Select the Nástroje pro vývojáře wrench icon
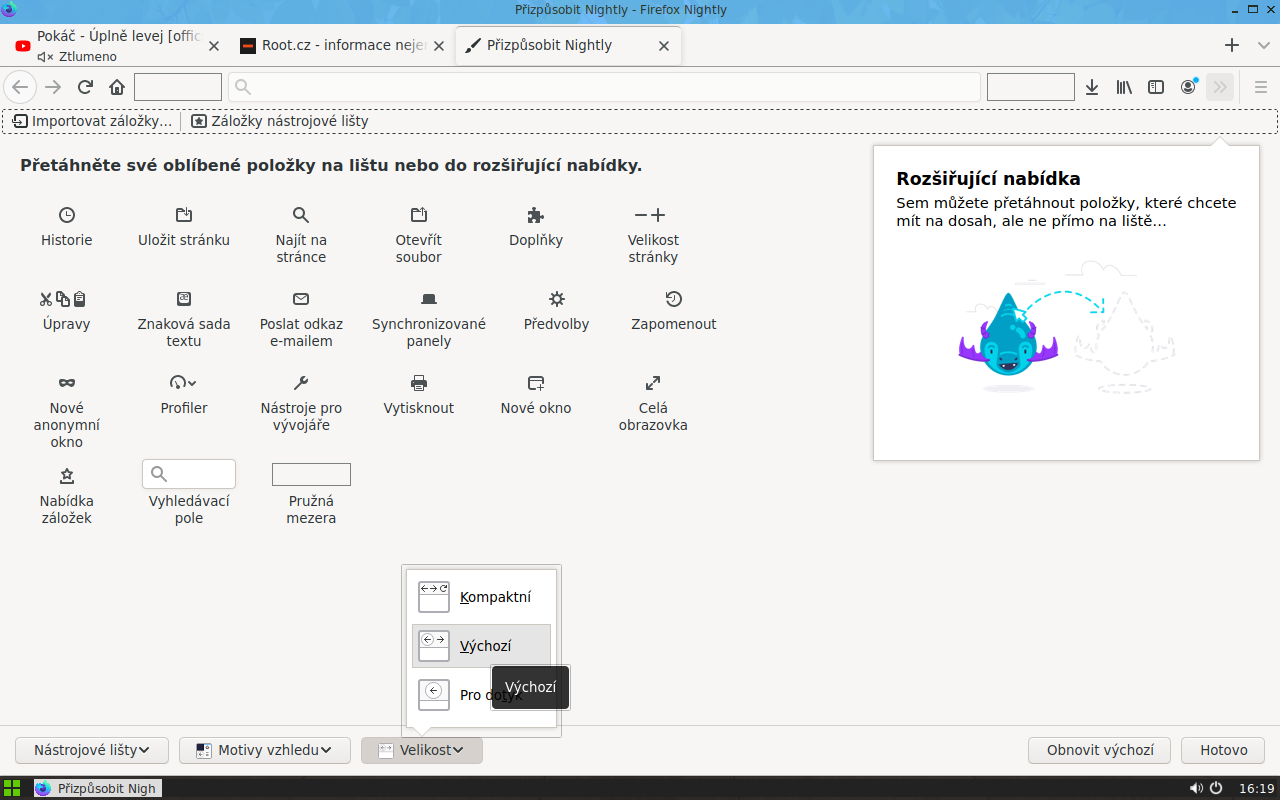The height and width of the screenshot is (800, 1280). (301, 383)
